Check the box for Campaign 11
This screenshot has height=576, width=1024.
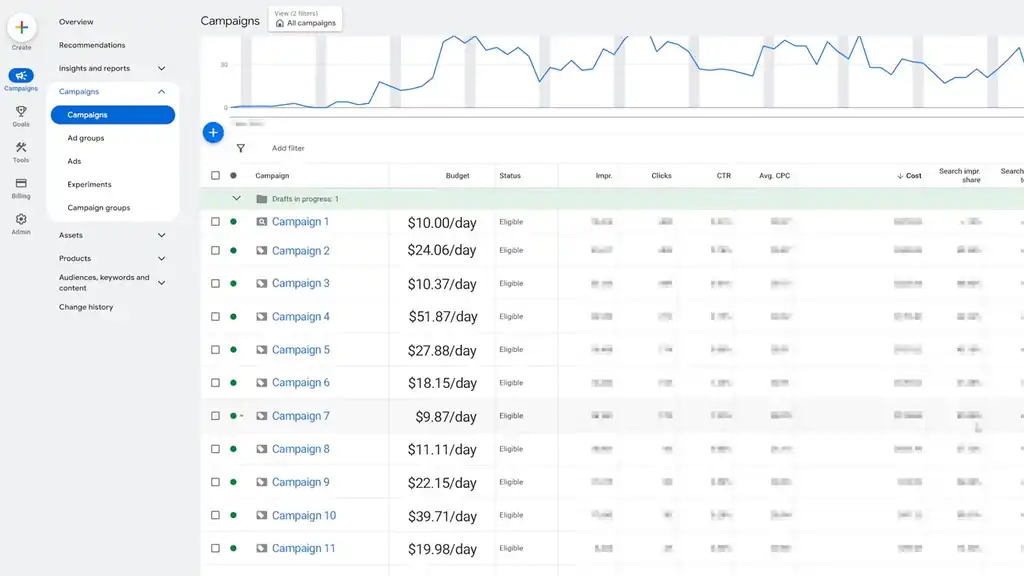pos(216,548)
